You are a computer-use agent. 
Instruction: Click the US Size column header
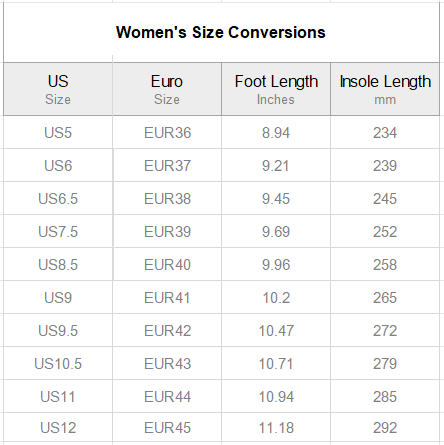pos(58,89)
